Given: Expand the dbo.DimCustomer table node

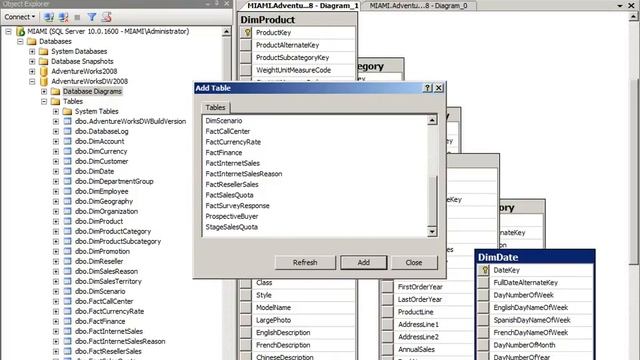Looking at the screenshot, I should click(56, 161).
